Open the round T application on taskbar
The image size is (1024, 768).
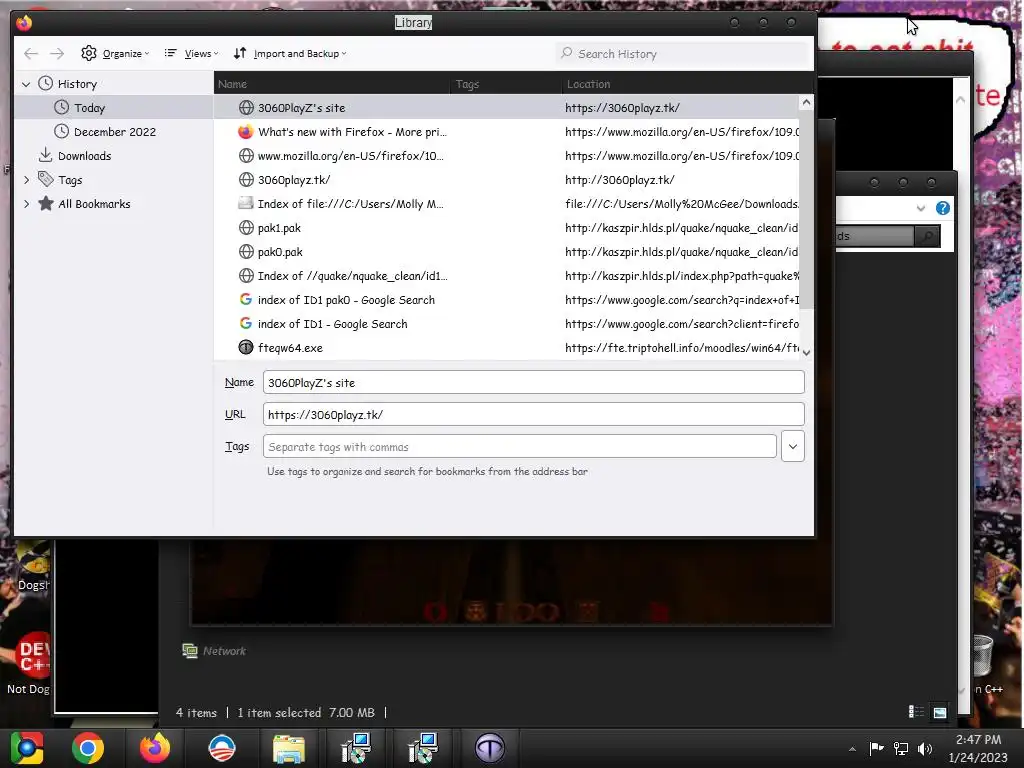point(490,748)
